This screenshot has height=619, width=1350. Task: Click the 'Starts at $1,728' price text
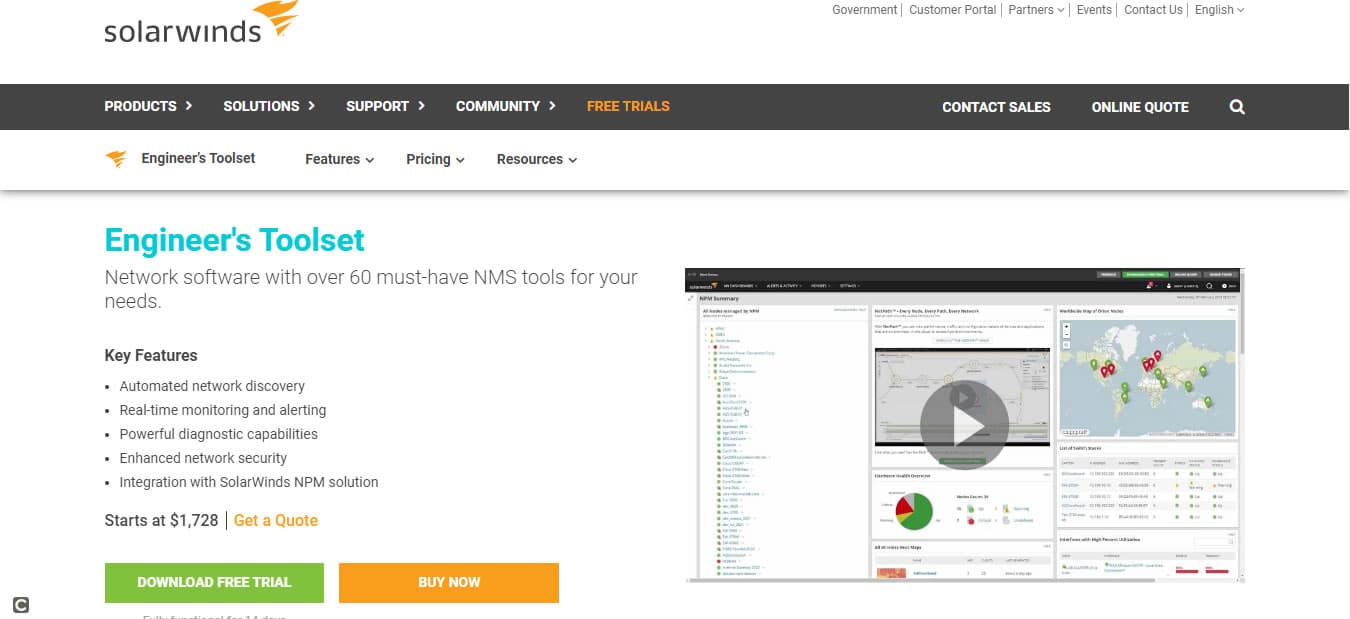tap(161, 520)
